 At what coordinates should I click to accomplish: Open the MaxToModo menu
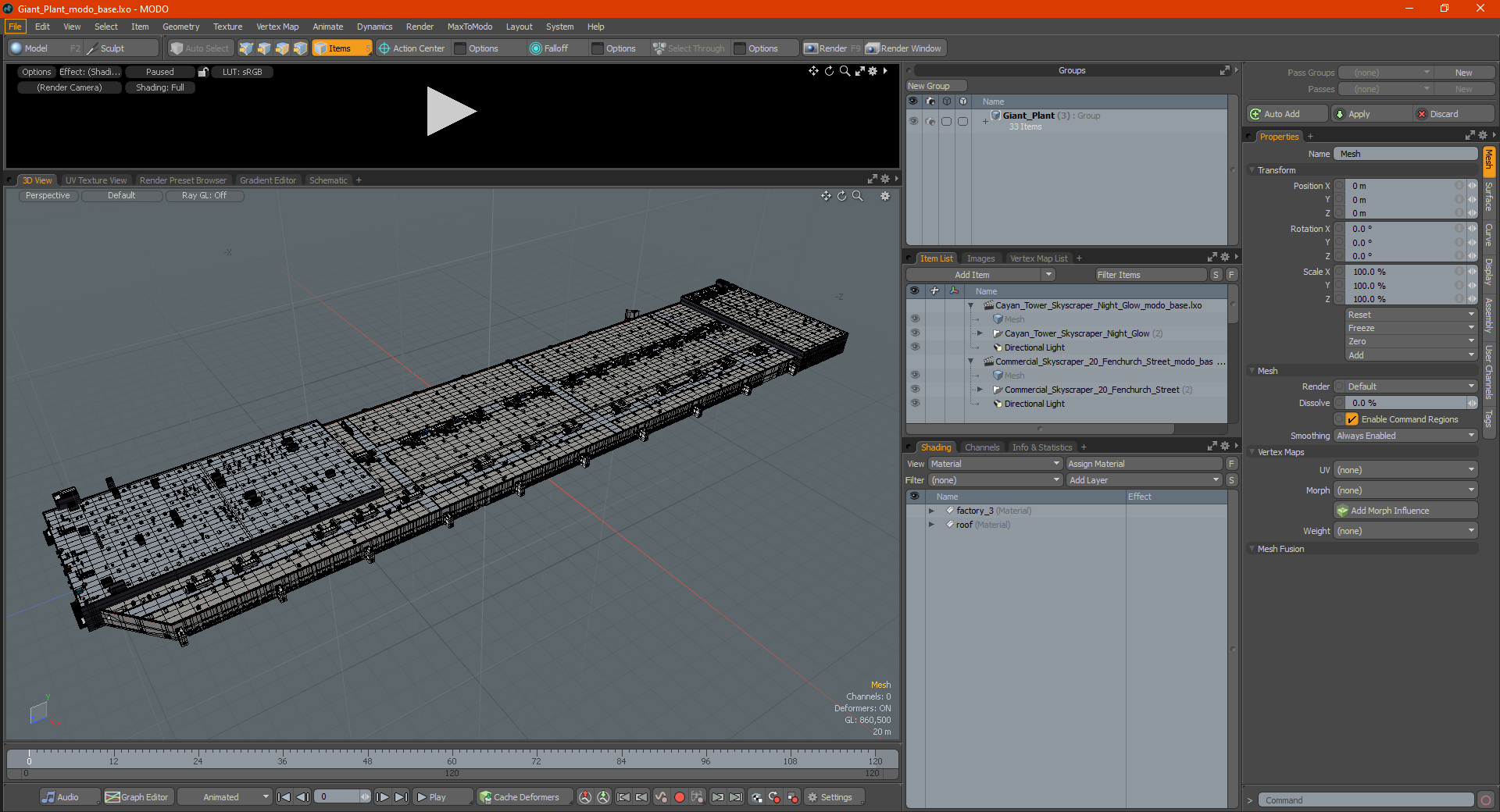(470, 27)
